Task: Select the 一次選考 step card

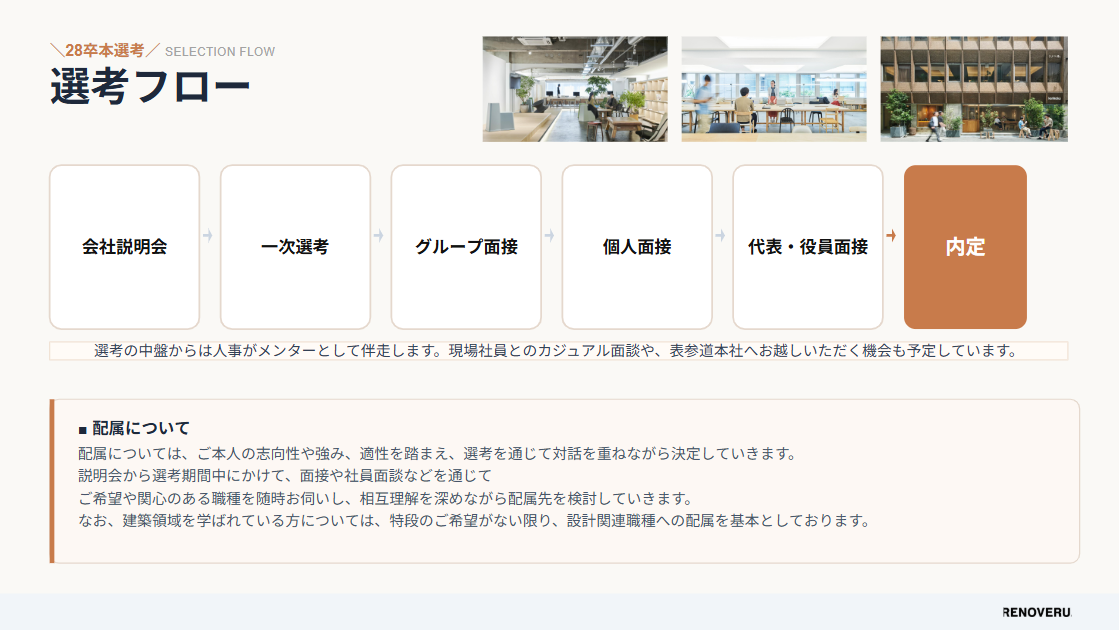Action: [295, 247]
